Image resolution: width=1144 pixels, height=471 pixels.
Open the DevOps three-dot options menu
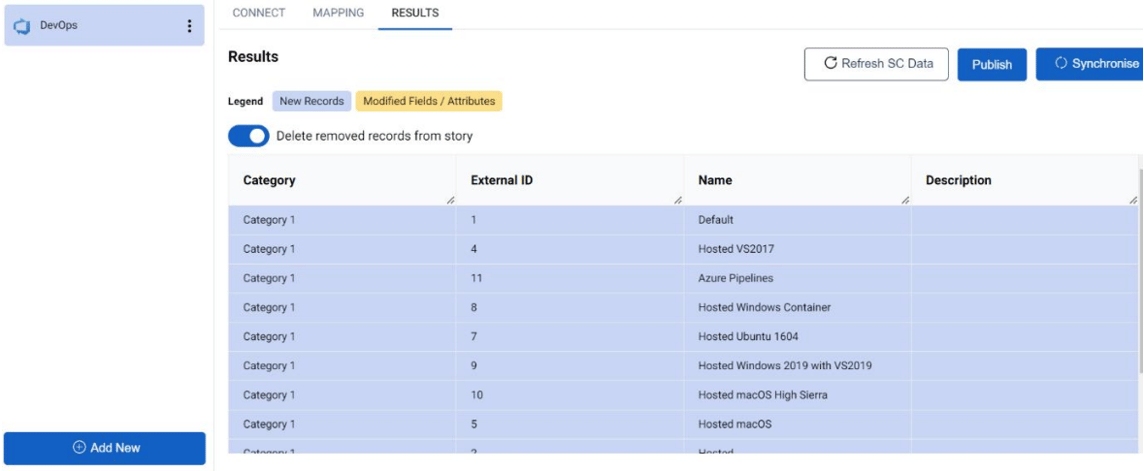coord(190,26)
